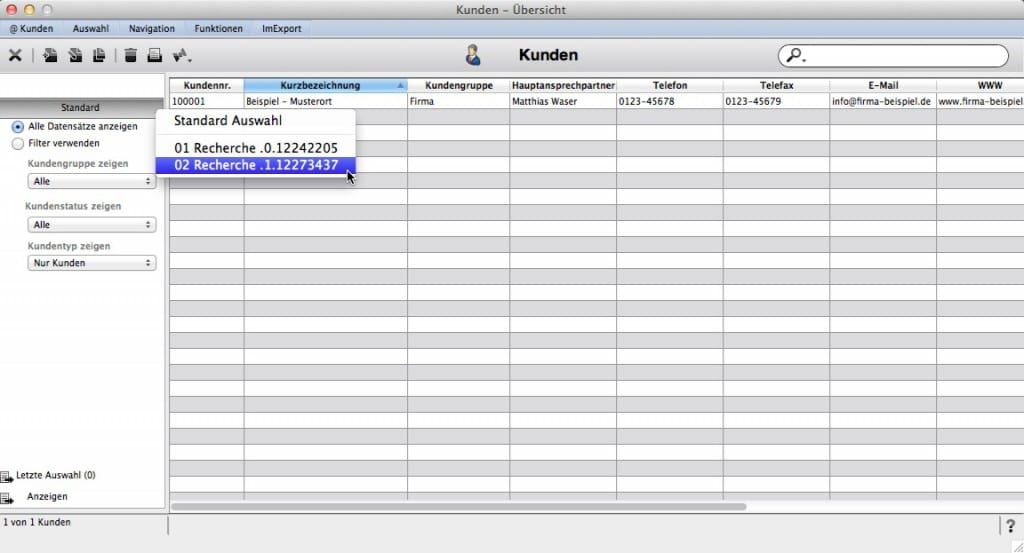Screen dimensions: 1024x553
Task: Click the trash delete icon
Action: point(131,55)
